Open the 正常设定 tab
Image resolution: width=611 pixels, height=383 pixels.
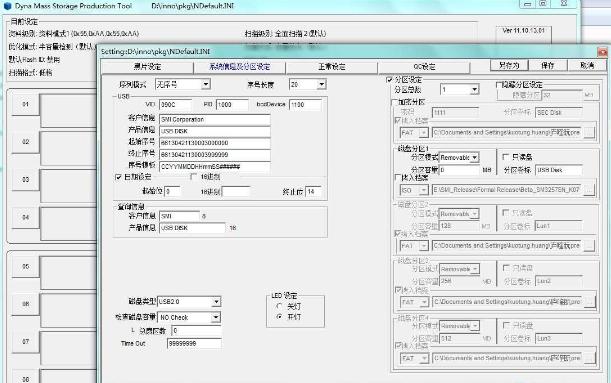(x=332, y=67)
